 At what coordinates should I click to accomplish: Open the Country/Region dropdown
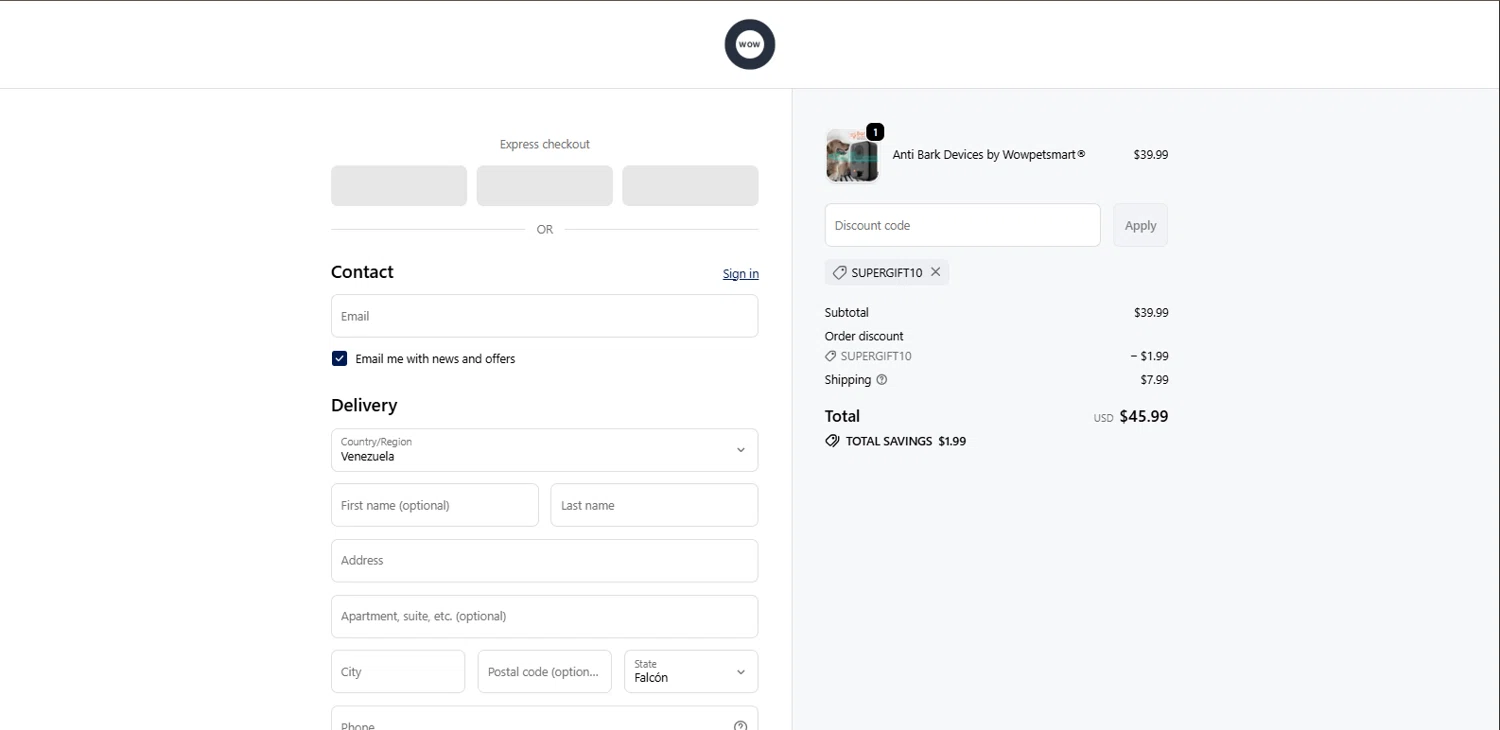point(544,450)
